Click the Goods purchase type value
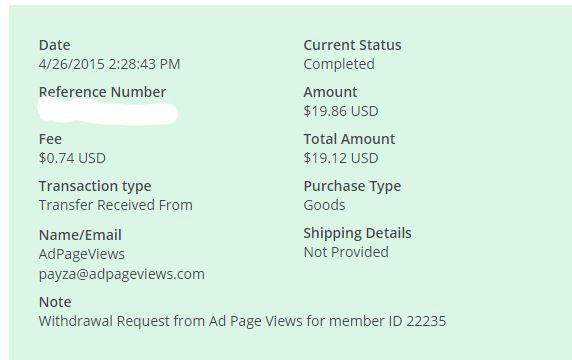 (324, 205)
